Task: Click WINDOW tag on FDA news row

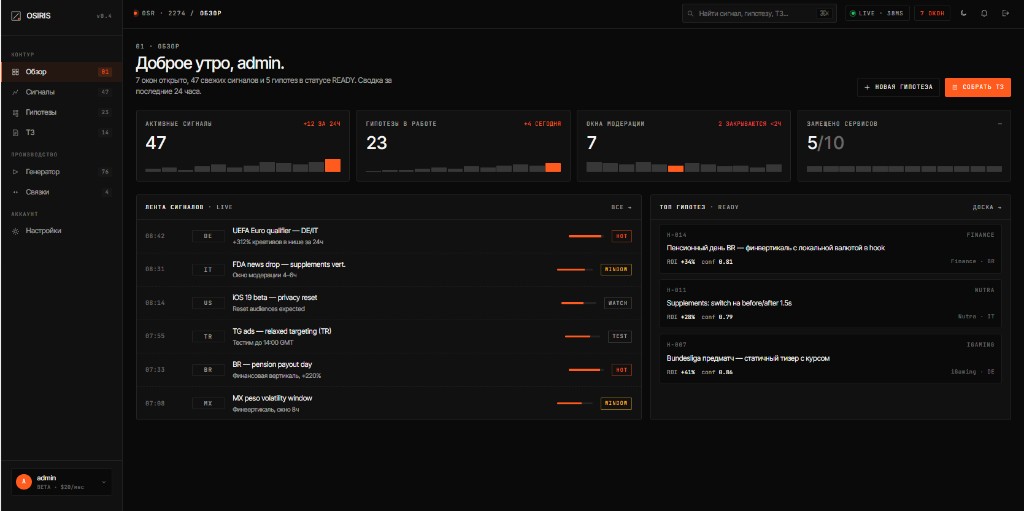Action: pos(616,269)
